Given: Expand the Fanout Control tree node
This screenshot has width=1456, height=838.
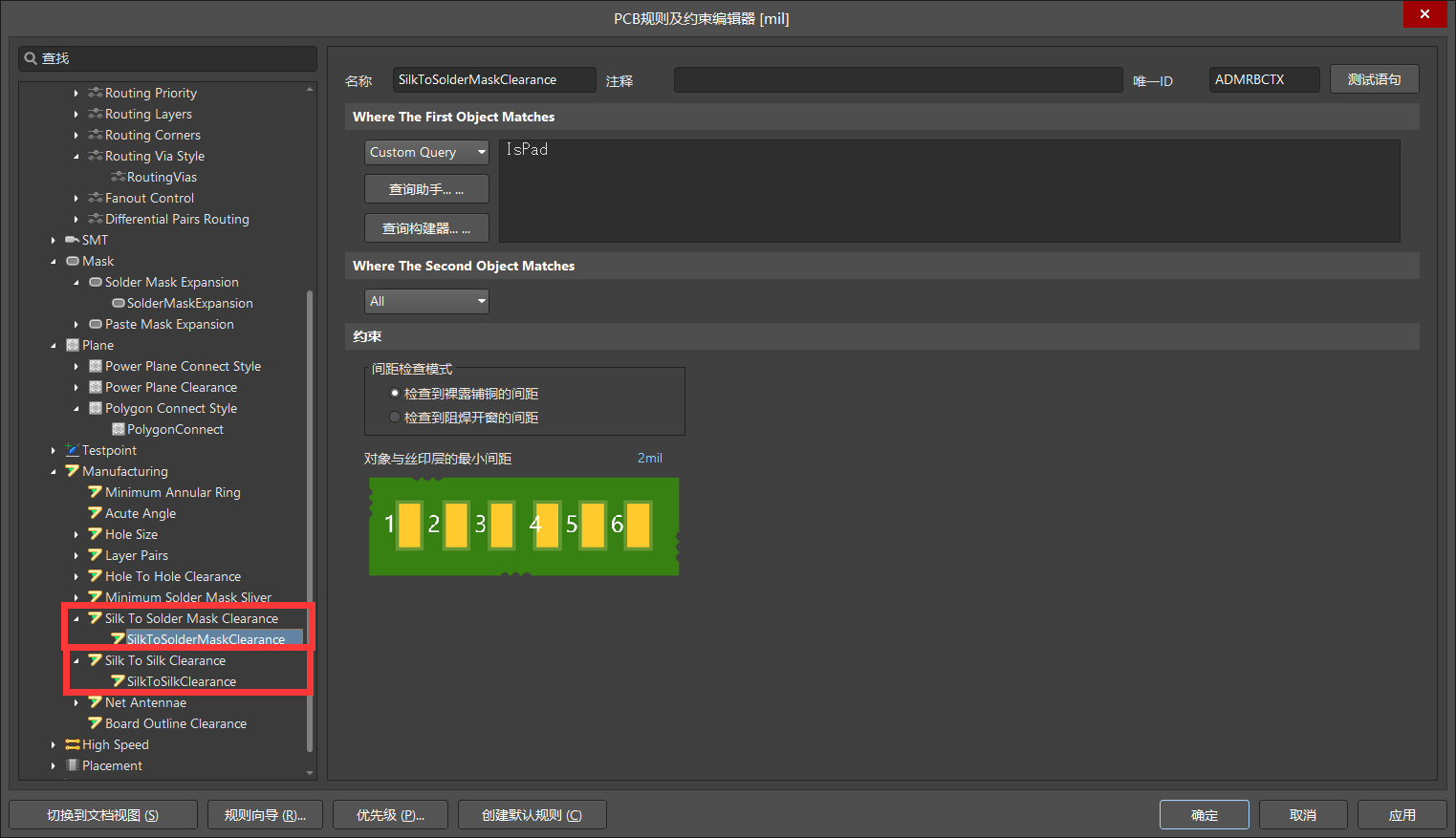Looking at the screenshot, I should click(x=77, y=198).
